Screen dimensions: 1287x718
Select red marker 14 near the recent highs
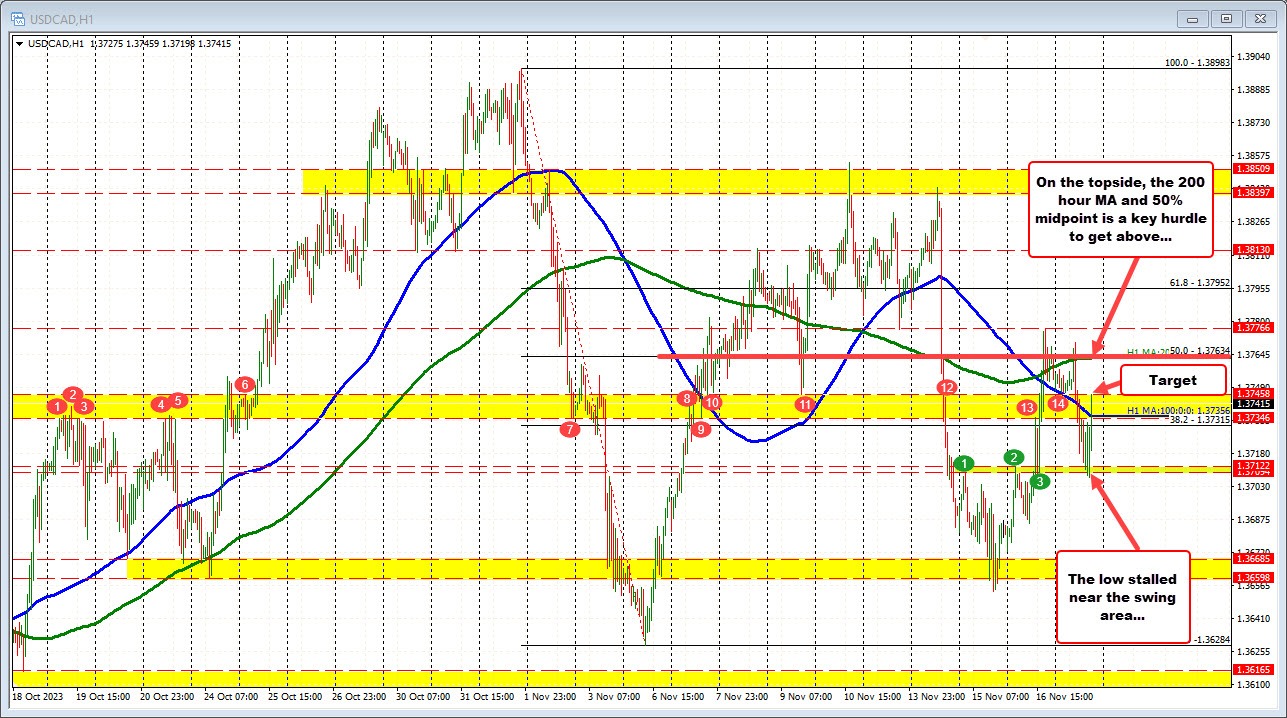[1058, 404]
